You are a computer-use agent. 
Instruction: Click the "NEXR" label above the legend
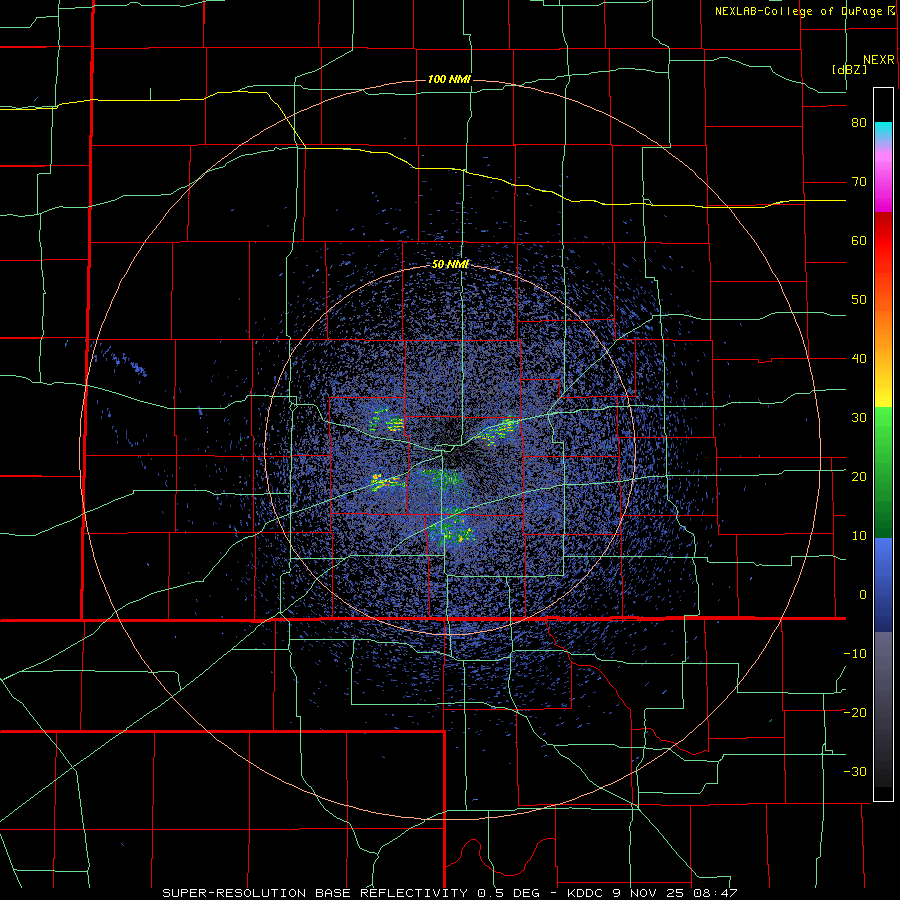pos(879,60)
